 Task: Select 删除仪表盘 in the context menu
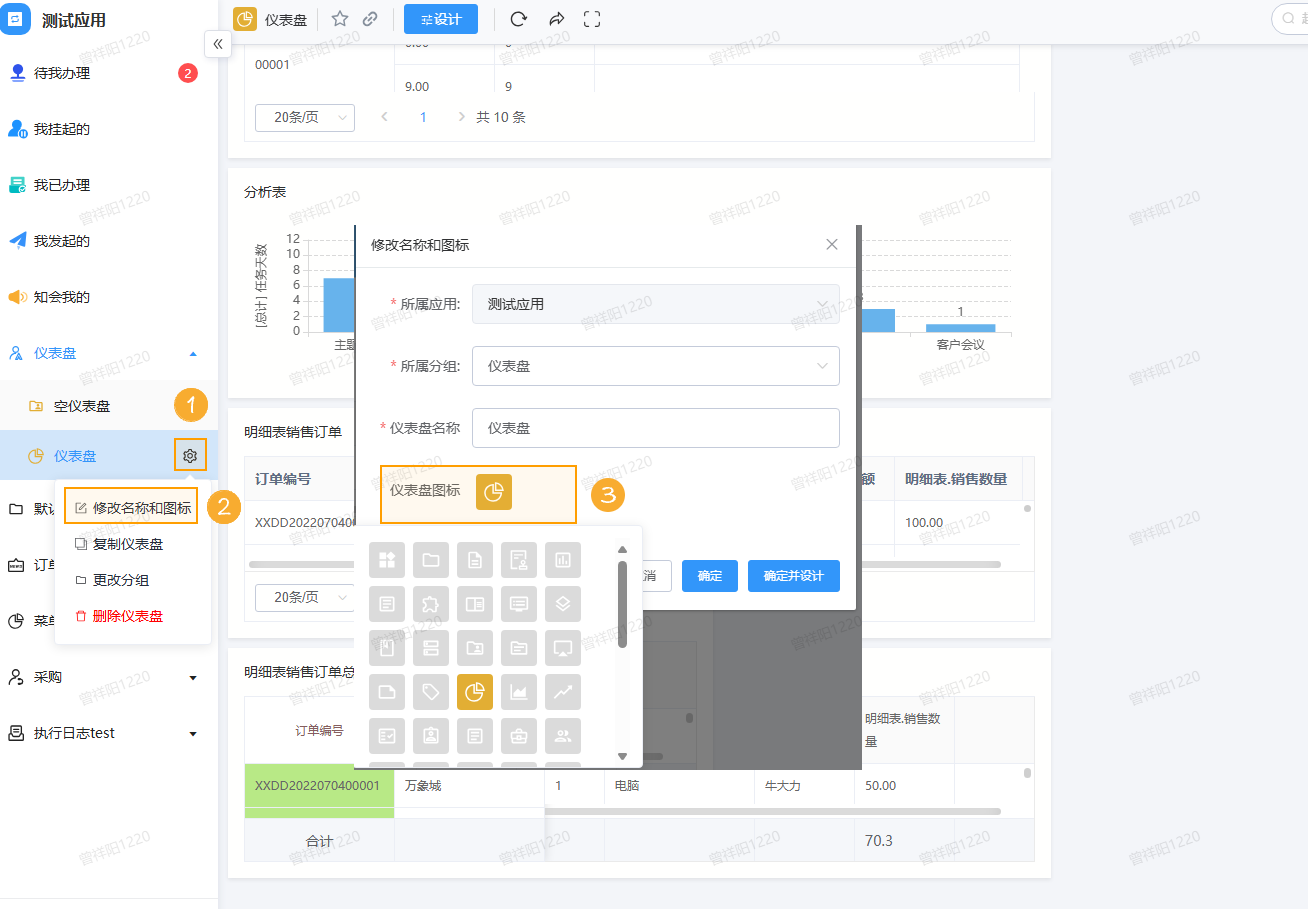pos(127,616)
